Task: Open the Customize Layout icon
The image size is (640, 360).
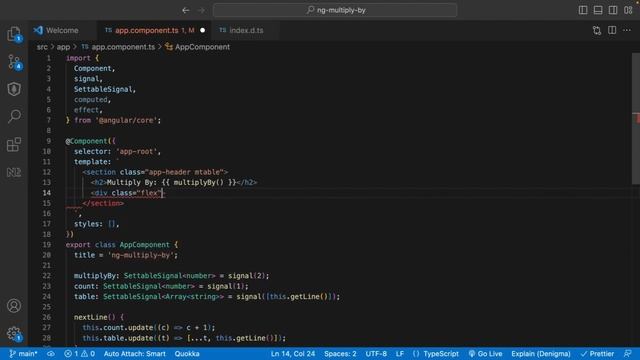Action: click(x=628, y=10)
